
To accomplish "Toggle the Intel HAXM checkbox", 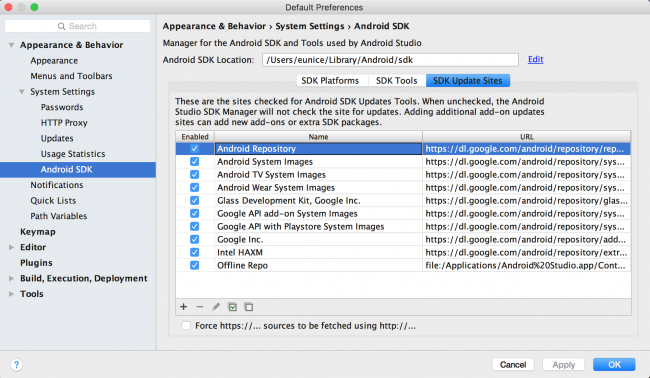I will tap(194, 252).
